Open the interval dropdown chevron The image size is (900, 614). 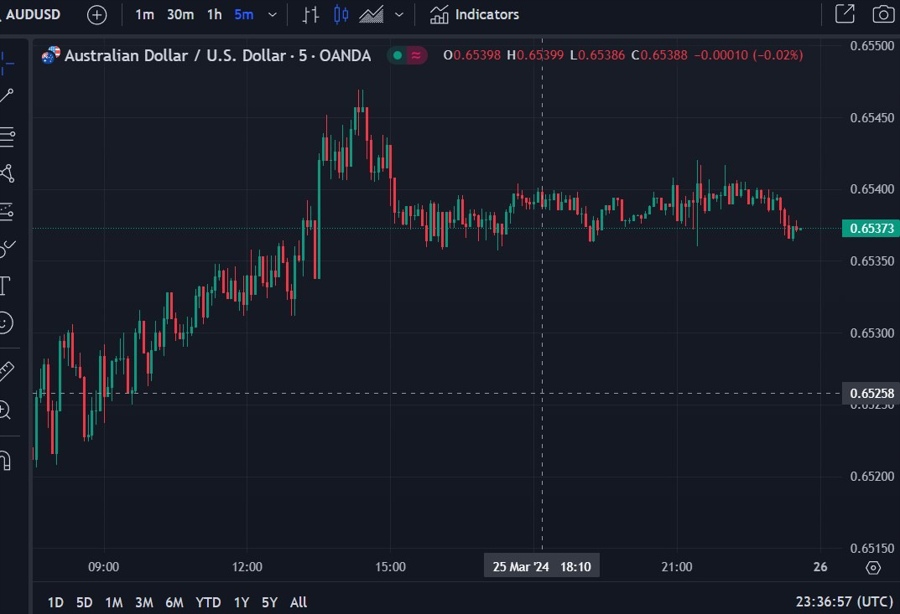point(270,14)
